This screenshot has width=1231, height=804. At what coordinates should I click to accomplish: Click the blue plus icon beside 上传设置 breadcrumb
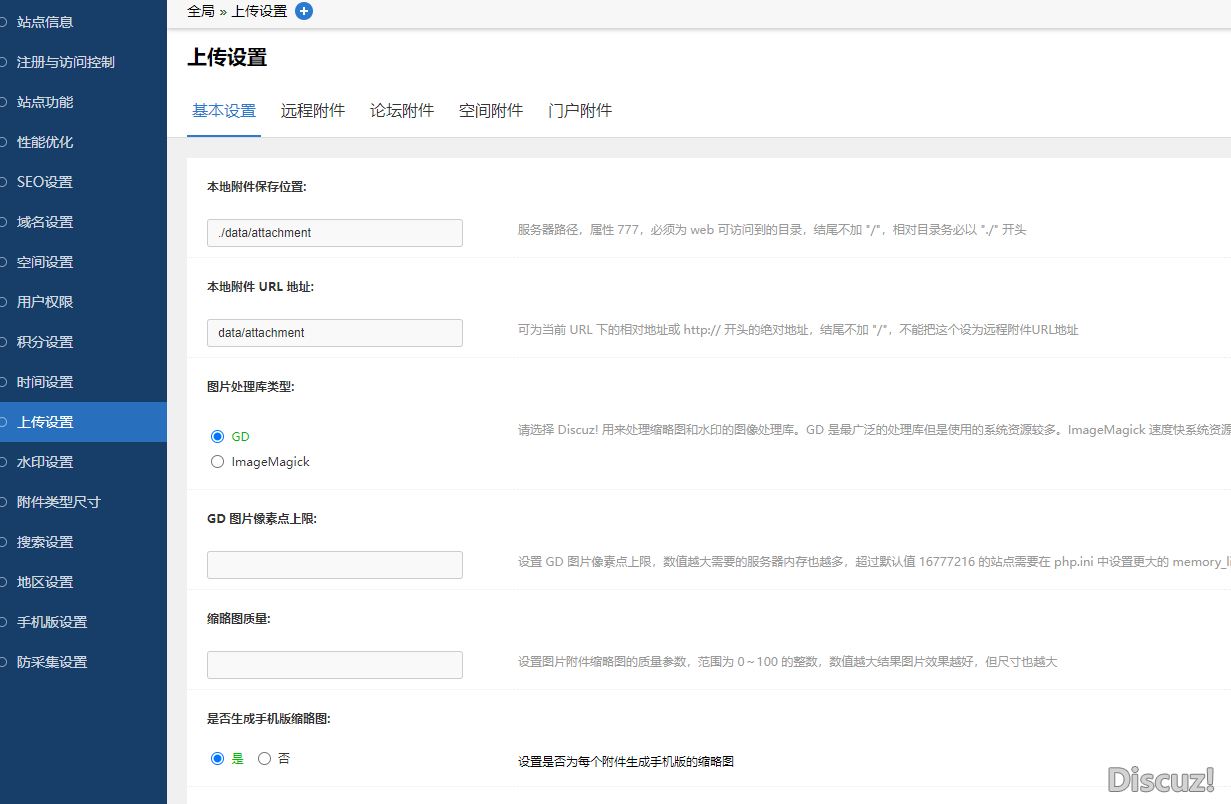pos(304,11)
